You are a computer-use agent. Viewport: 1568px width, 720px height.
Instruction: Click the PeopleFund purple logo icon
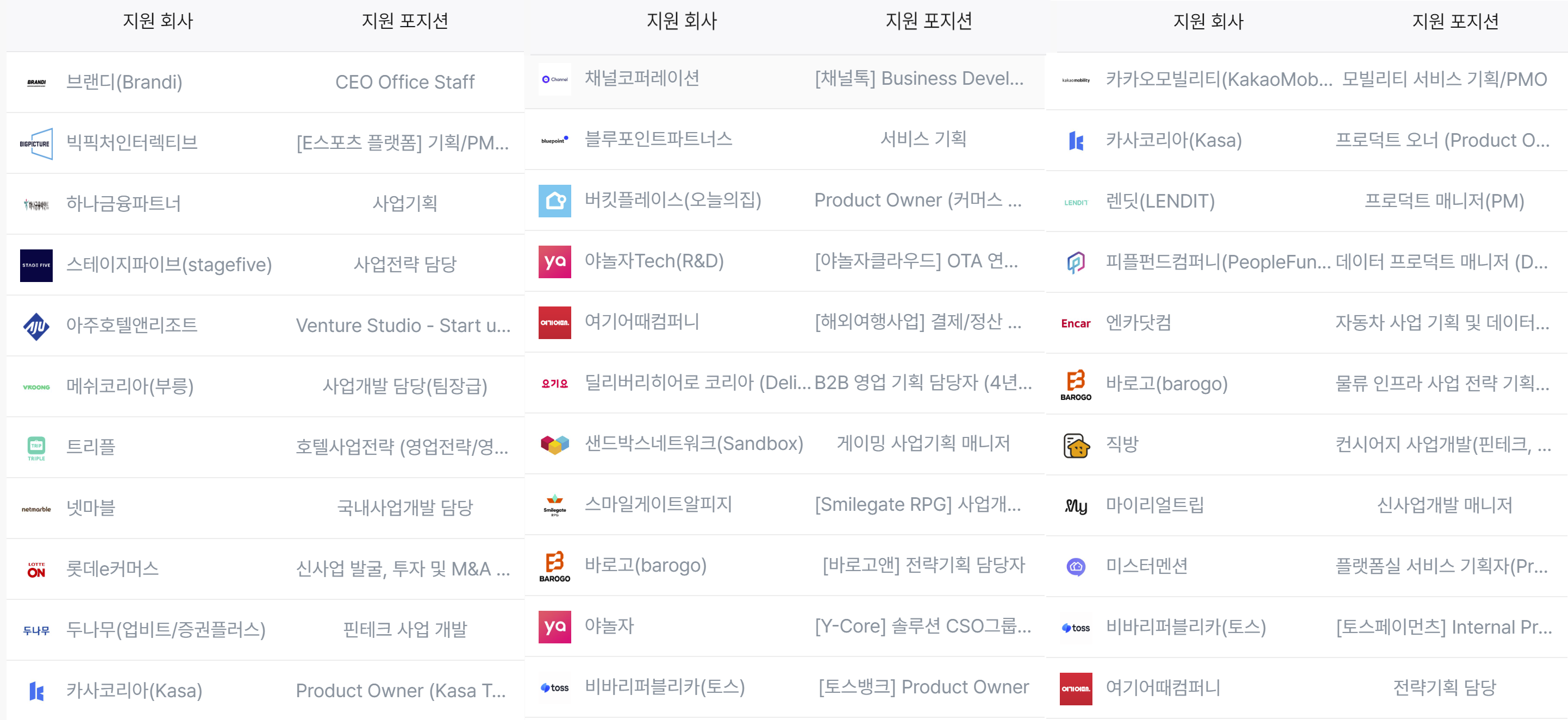pyautogui.click(x=1076, y=263)
